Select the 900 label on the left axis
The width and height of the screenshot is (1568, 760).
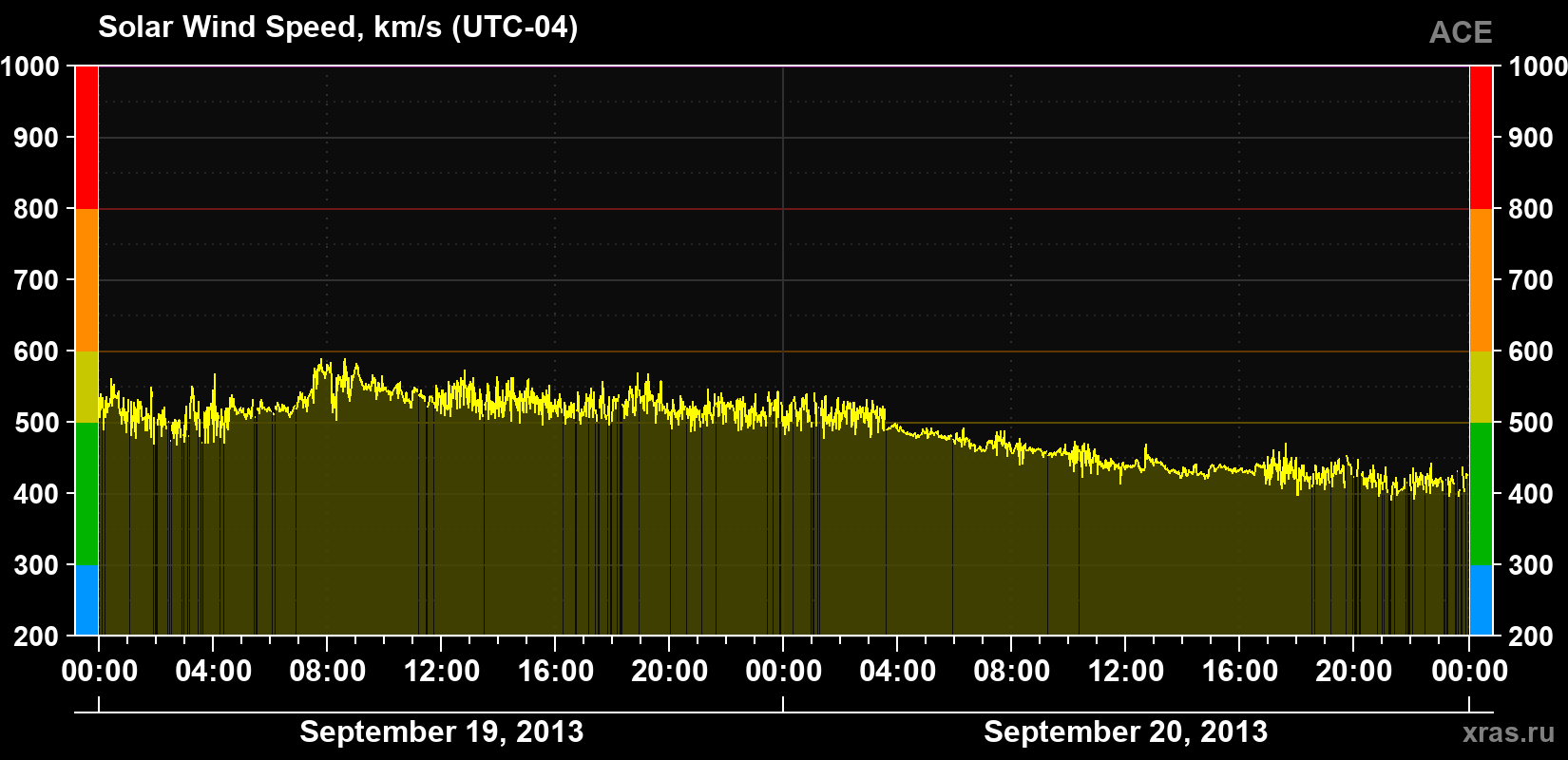coord(37,138)
